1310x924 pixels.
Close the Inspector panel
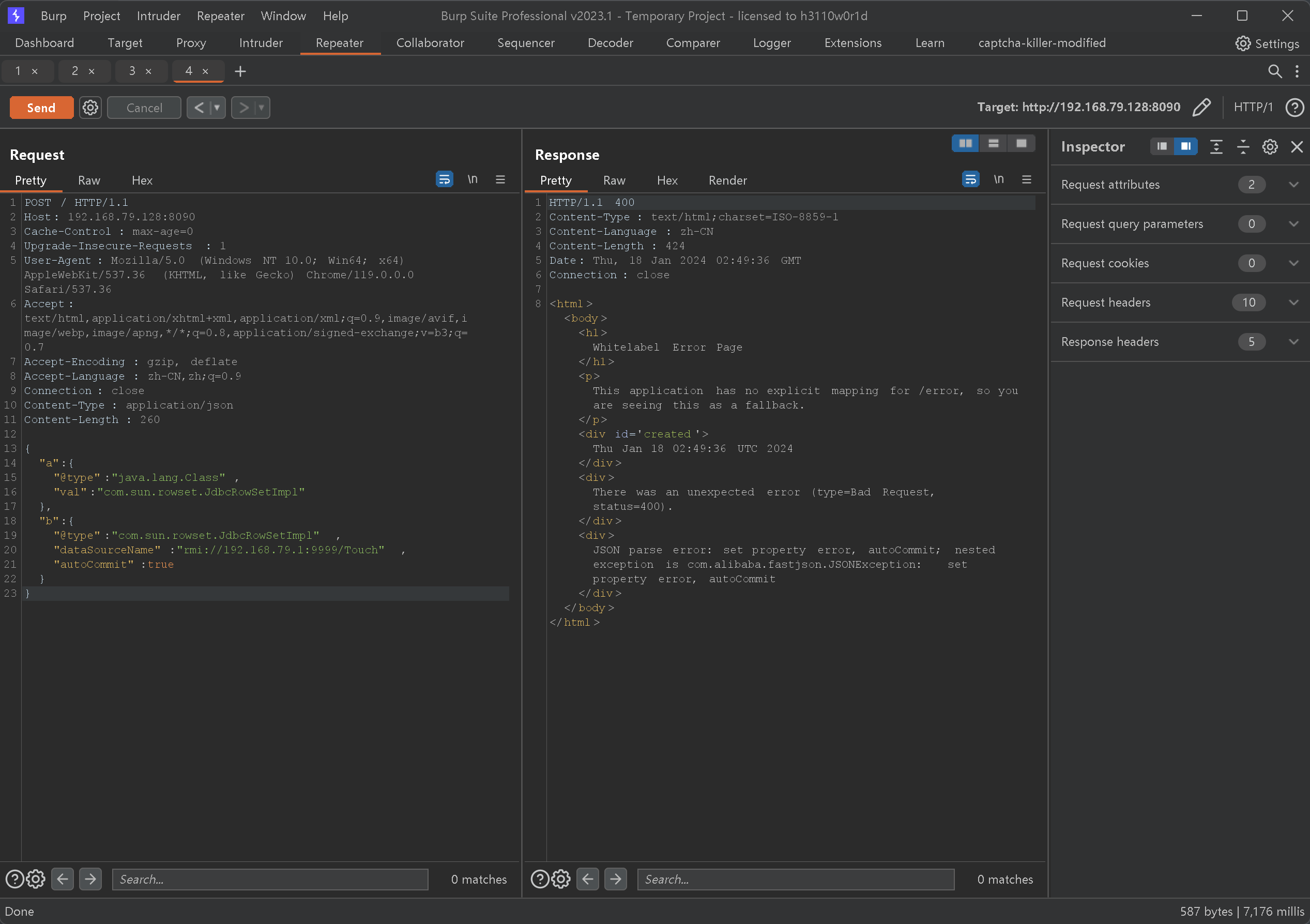[x=1297, y=147]
